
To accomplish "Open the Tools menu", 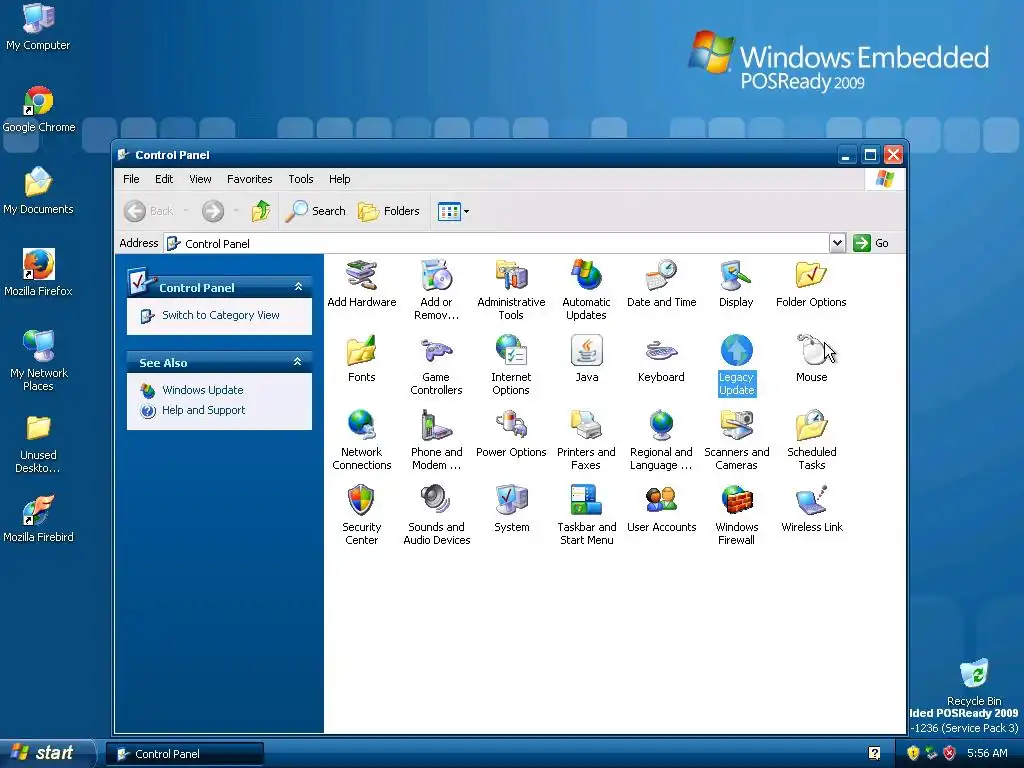I will 300,179.
